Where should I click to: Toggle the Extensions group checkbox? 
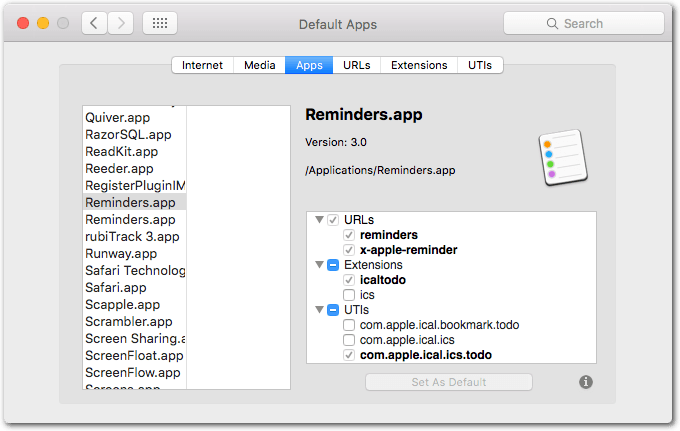(333, 265)
